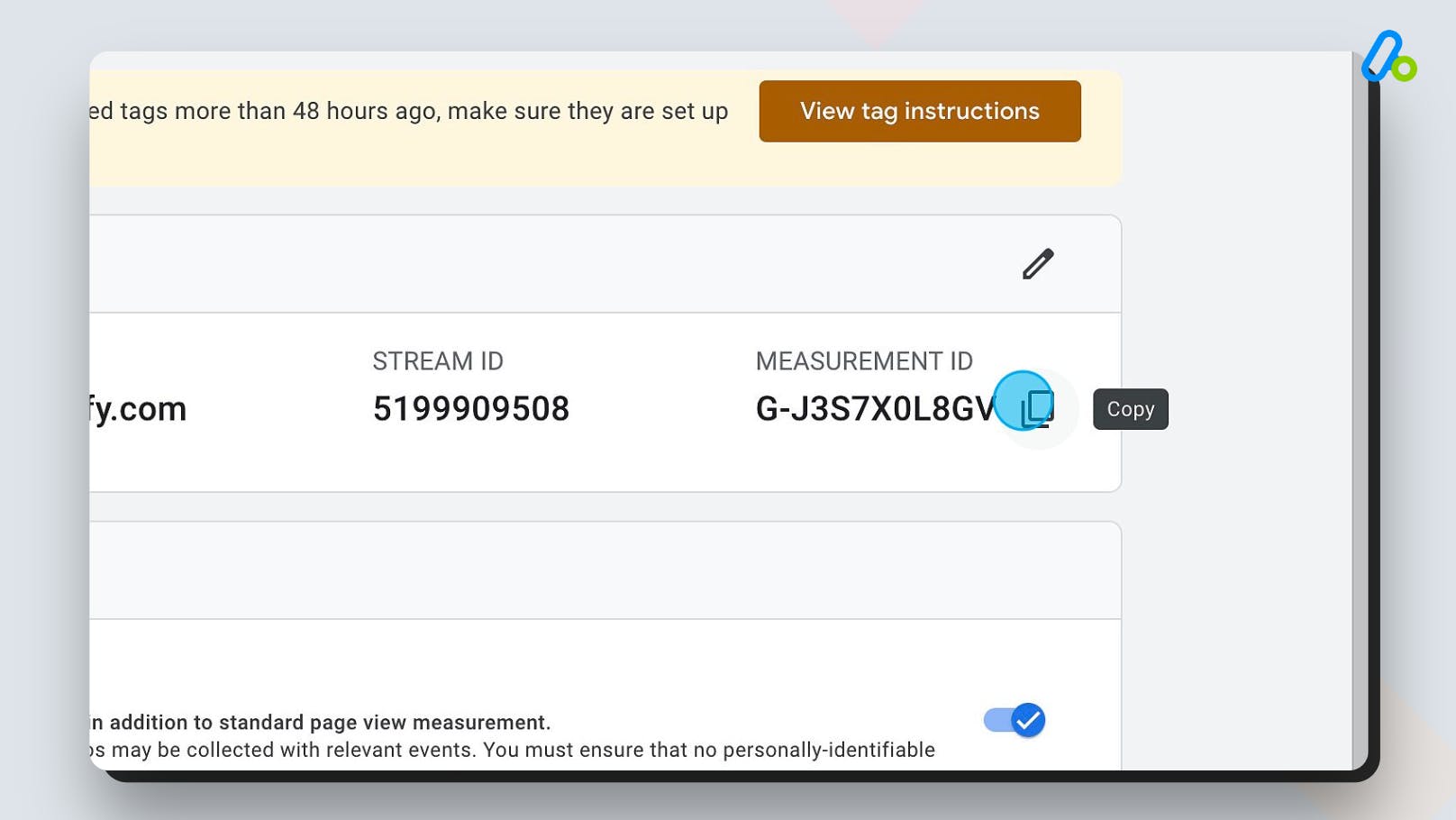Click the blue paperclip part of the logo
This screenshot has width=1456, height=820.
tap(1380, 56)
